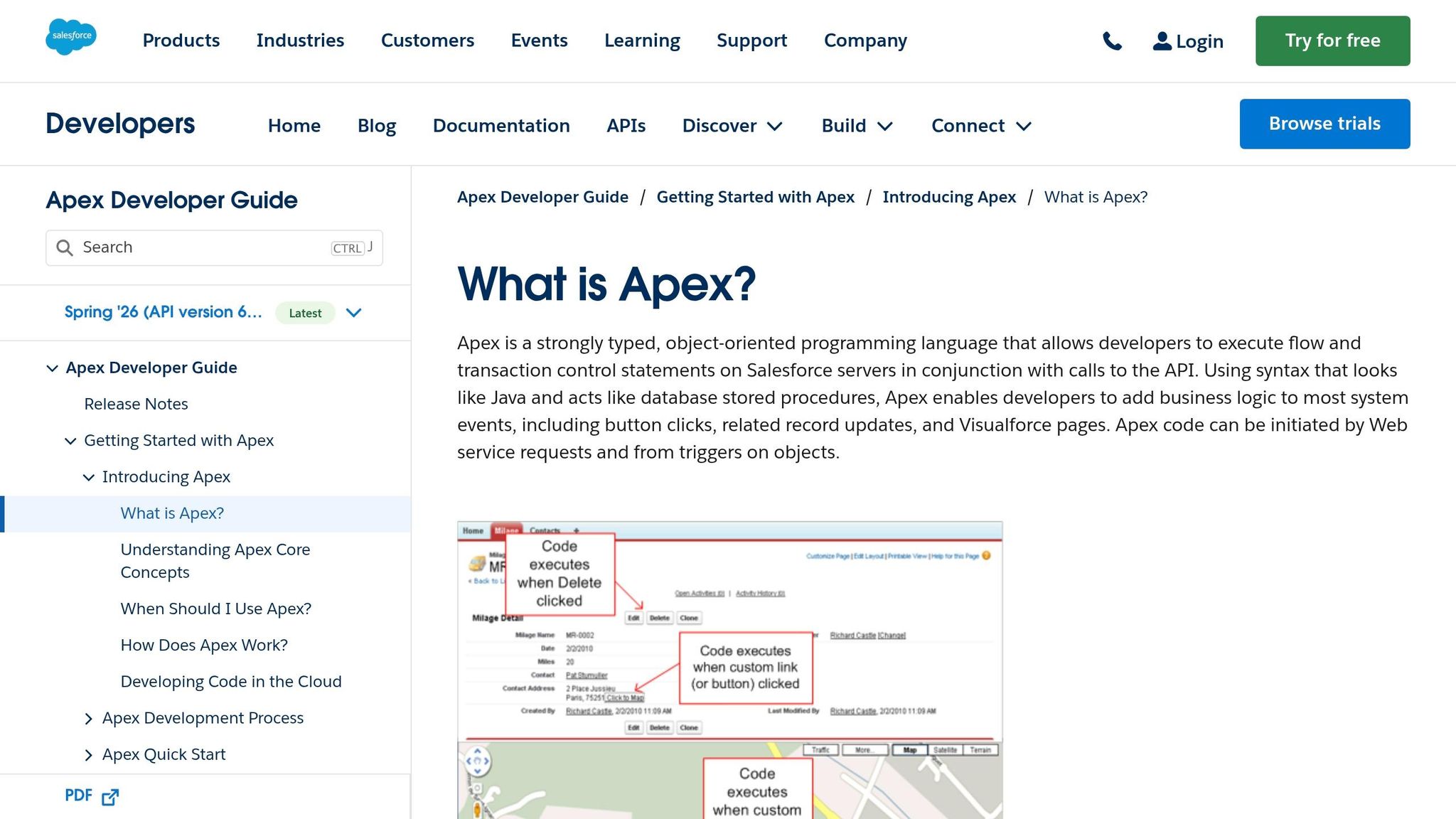Follow the Introducing Apex breadcrumb link
The image size is (1456, 819).
click(x=949, y=197)
